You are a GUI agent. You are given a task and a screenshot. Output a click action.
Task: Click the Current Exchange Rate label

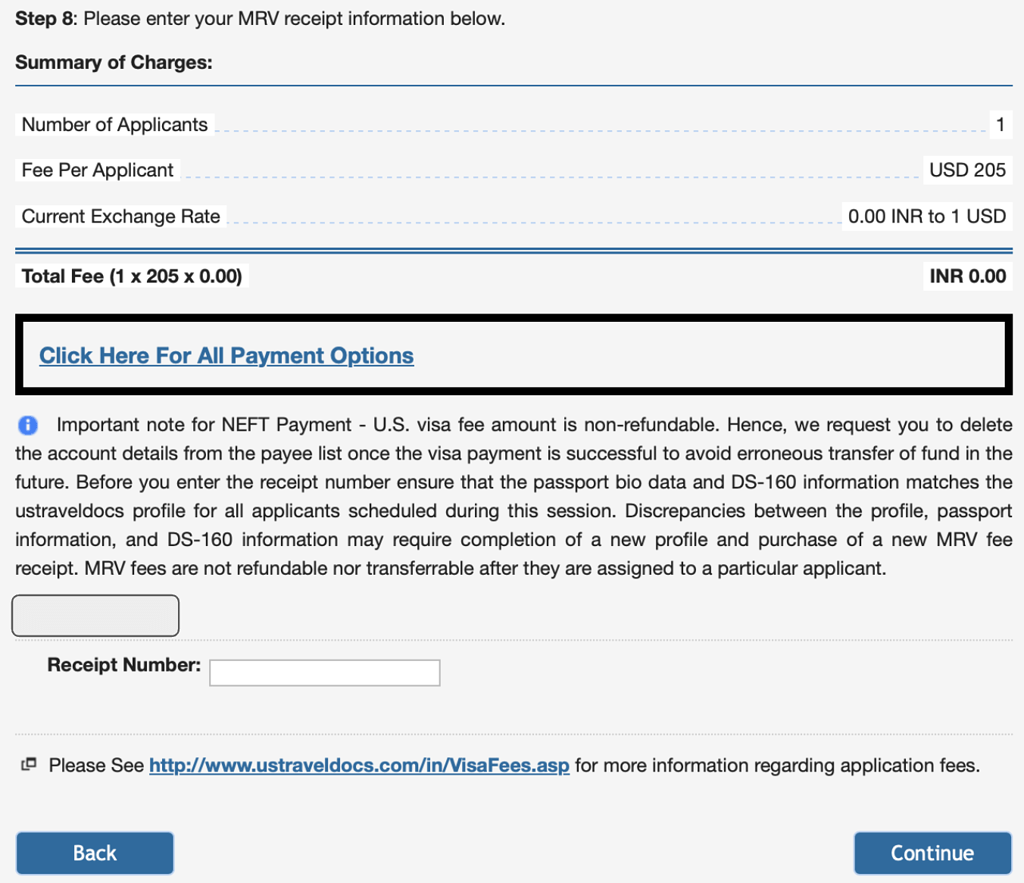(119, 216)
